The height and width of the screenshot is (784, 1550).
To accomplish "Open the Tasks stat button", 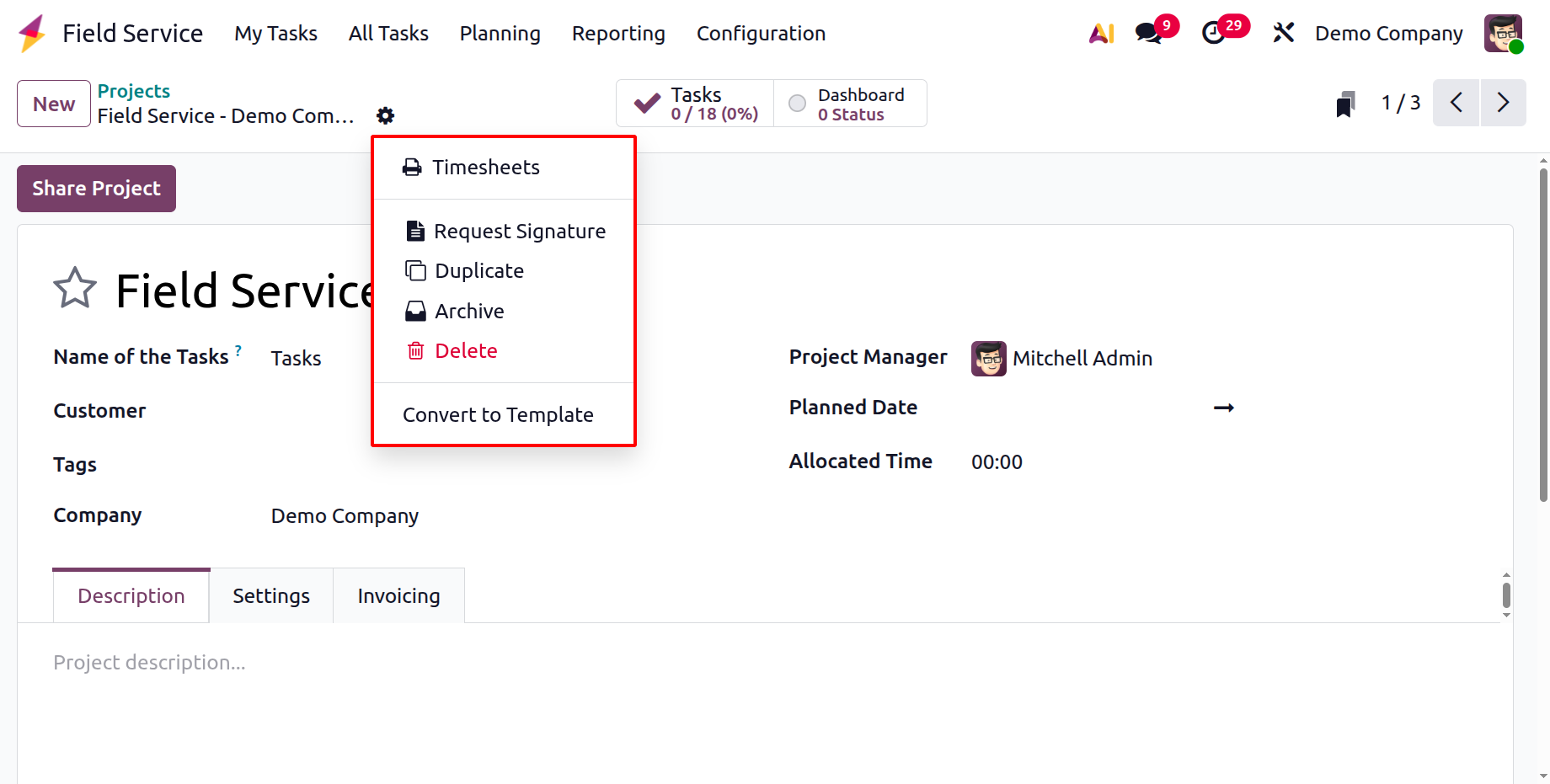I will 696,104.
